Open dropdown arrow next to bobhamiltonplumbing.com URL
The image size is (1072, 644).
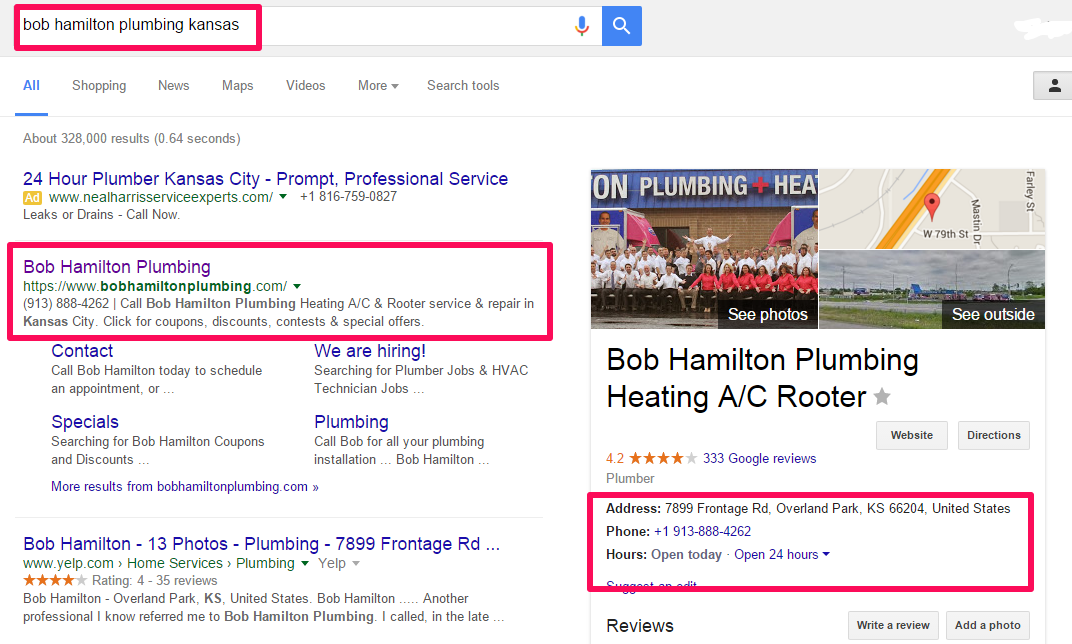297,287
